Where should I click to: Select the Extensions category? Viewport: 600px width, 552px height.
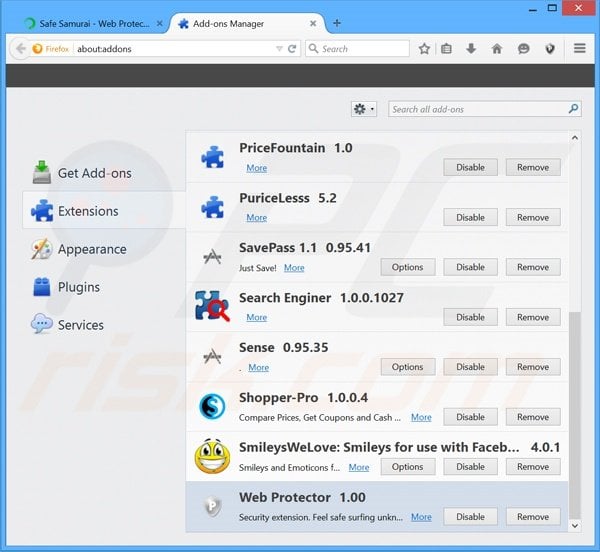point(104,210)
